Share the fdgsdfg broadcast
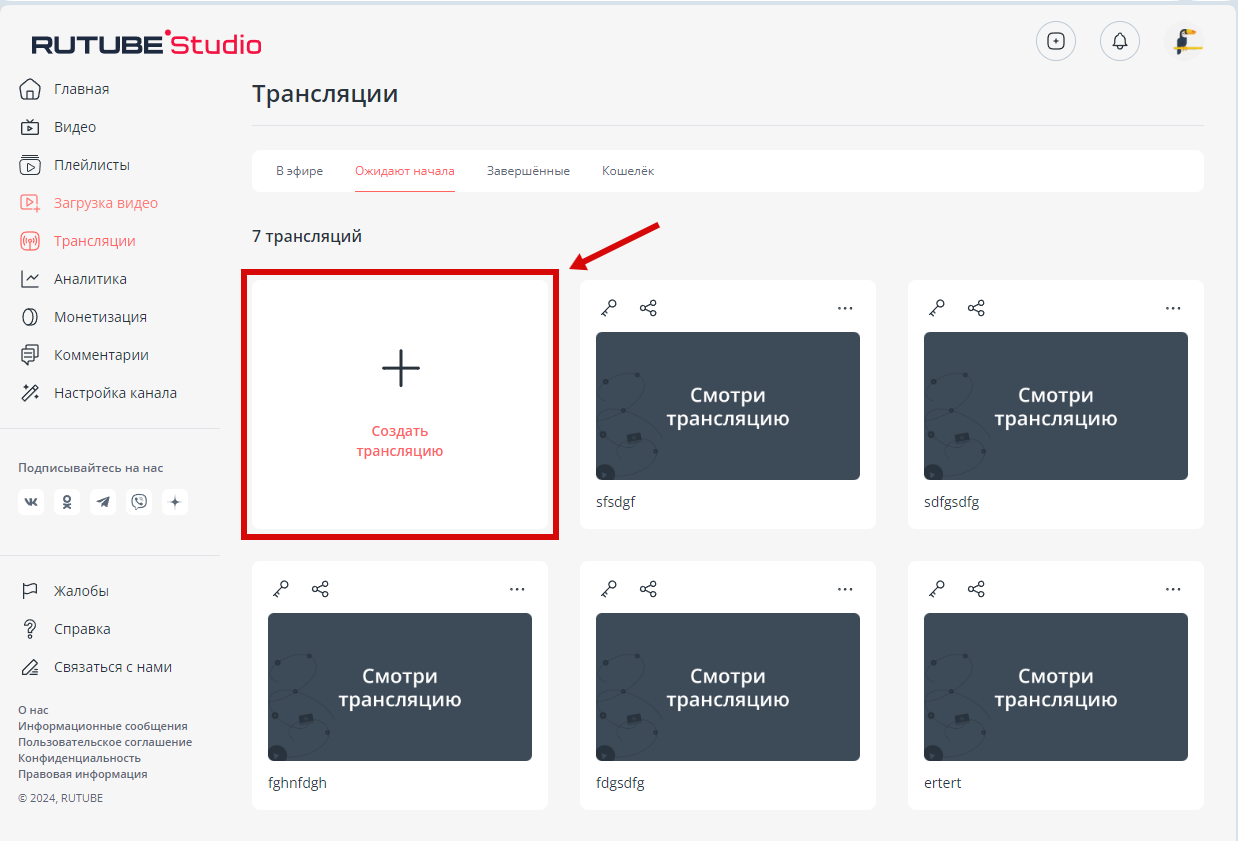 tap(648, 589)
